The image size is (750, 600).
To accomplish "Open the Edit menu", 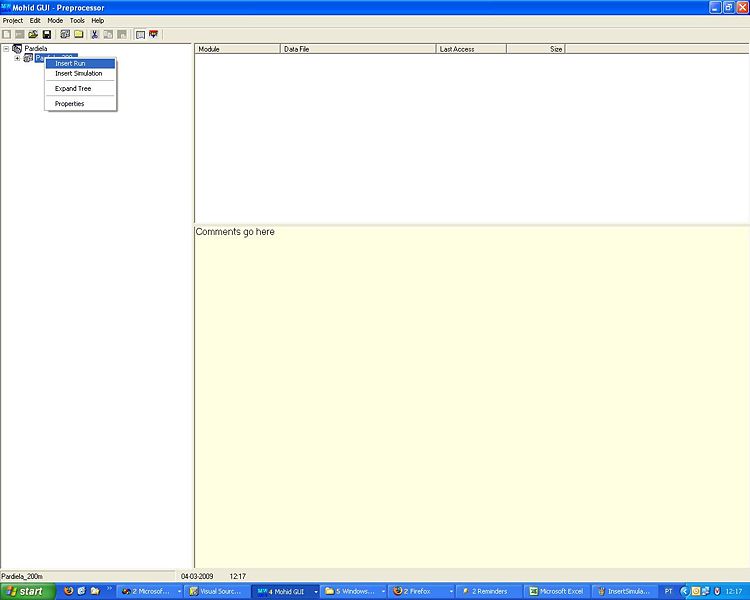I will coord(35,21).
